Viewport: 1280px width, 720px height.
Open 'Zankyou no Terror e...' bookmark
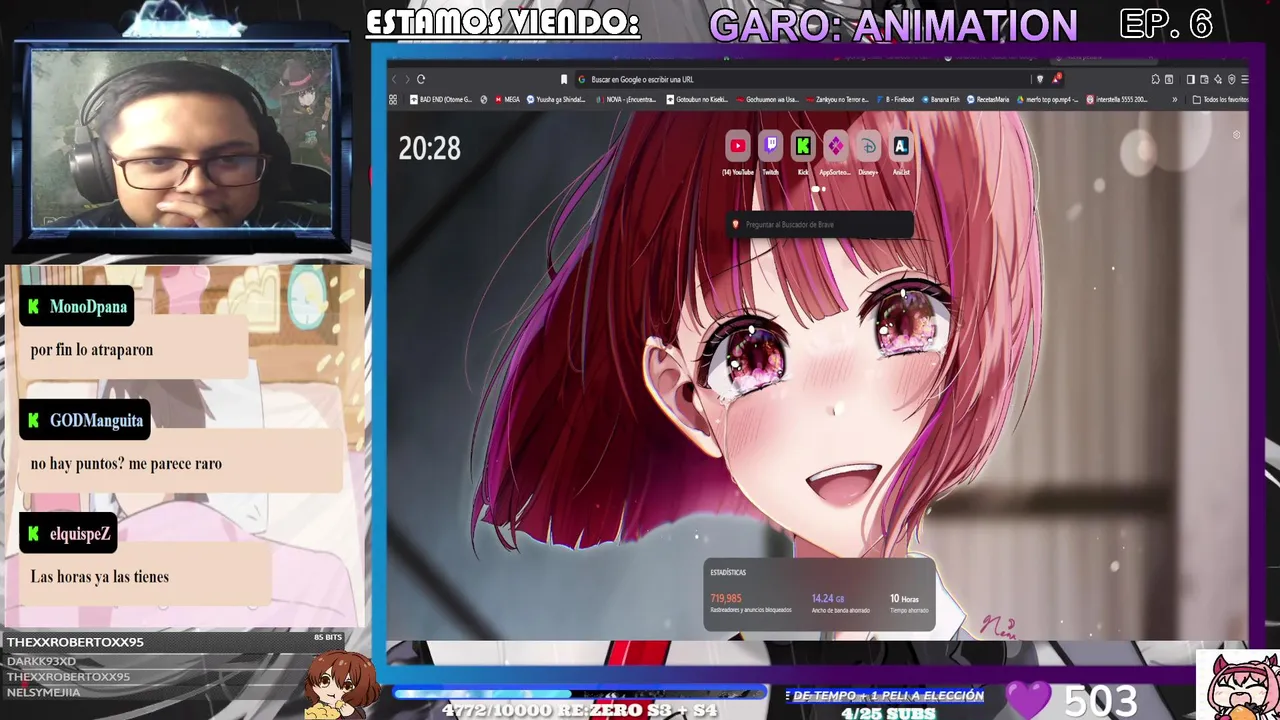(x=837, y=99)
